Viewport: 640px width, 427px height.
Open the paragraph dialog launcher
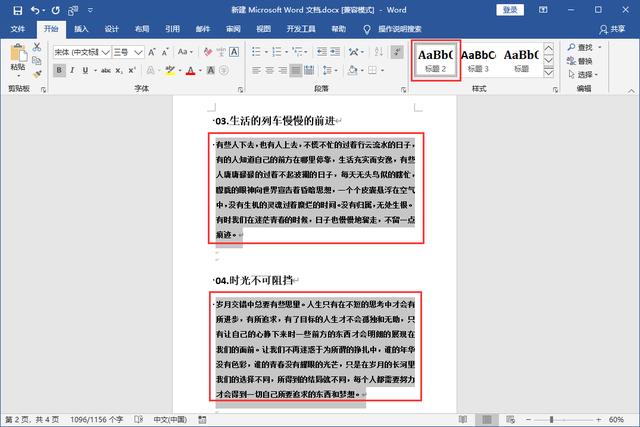click(x=403, y=90)
